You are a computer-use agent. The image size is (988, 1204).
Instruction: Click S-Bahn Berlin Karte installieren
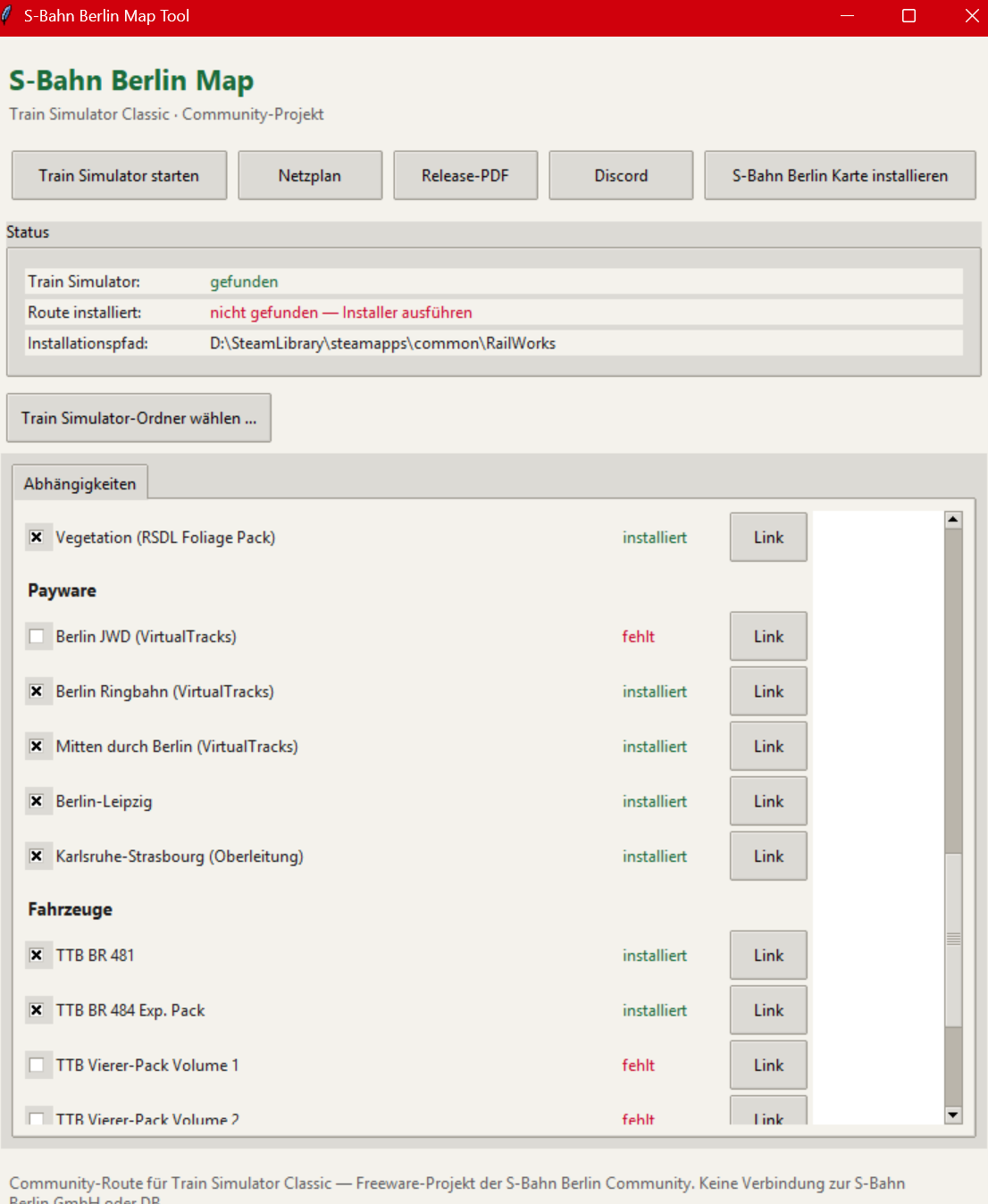coord(840,175)
